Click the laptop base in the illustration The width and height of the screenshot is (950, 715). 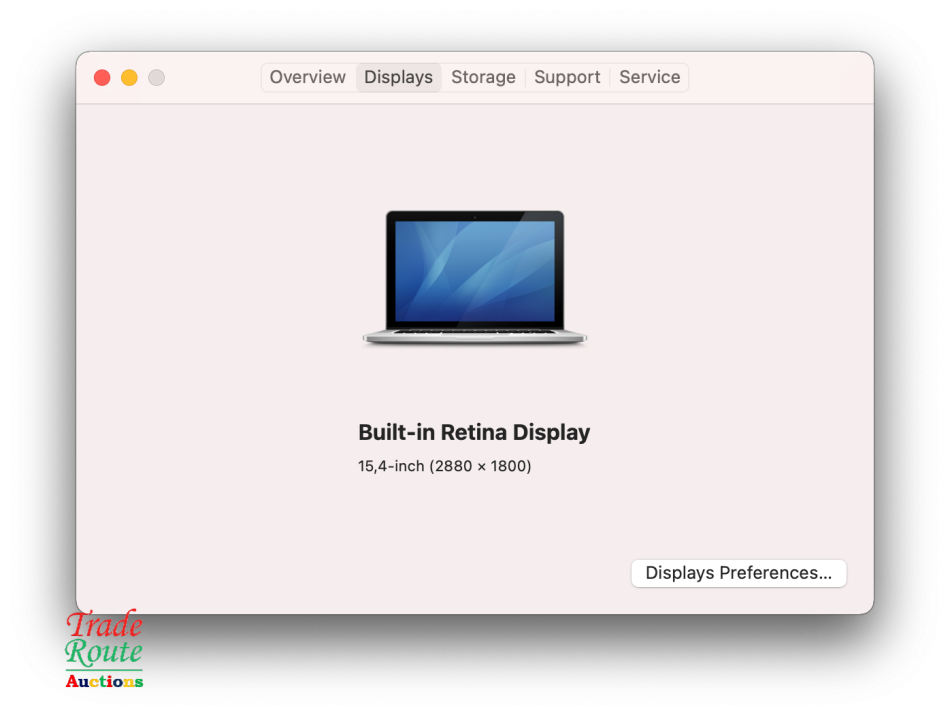point(474,334)
